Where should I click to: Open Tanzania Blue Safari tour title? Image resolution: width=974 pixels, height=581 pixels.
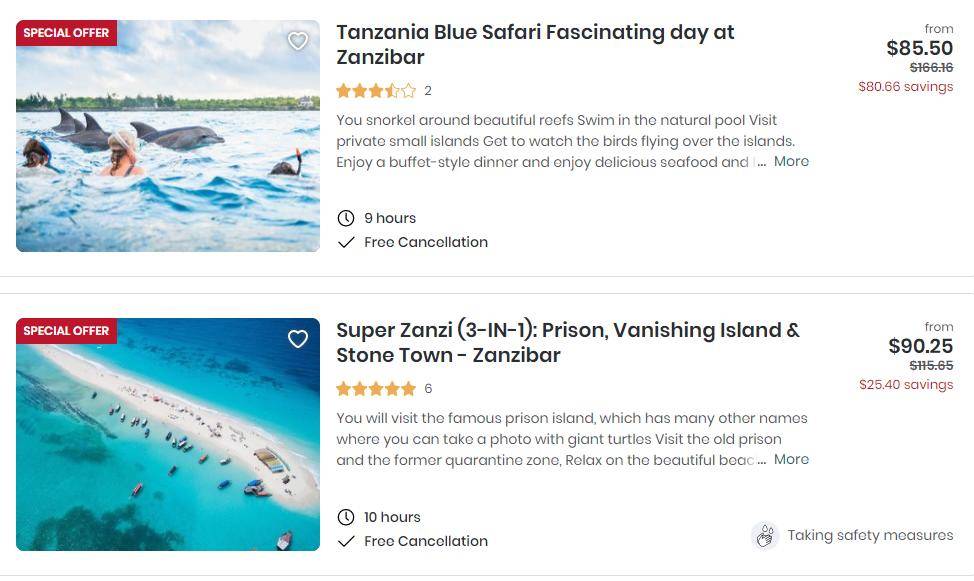click(x=535, y=44)
